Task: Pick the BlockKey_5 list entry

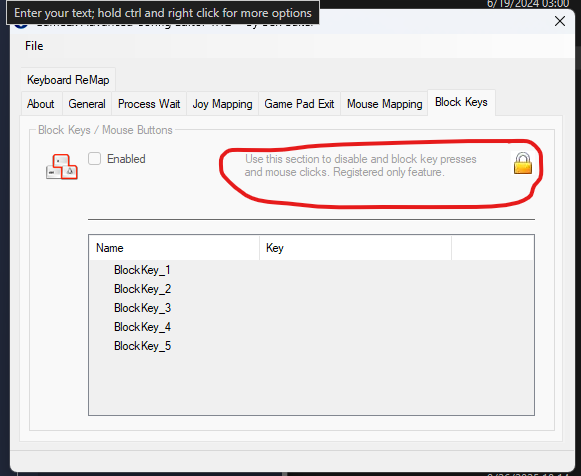Action: point(311,346)
